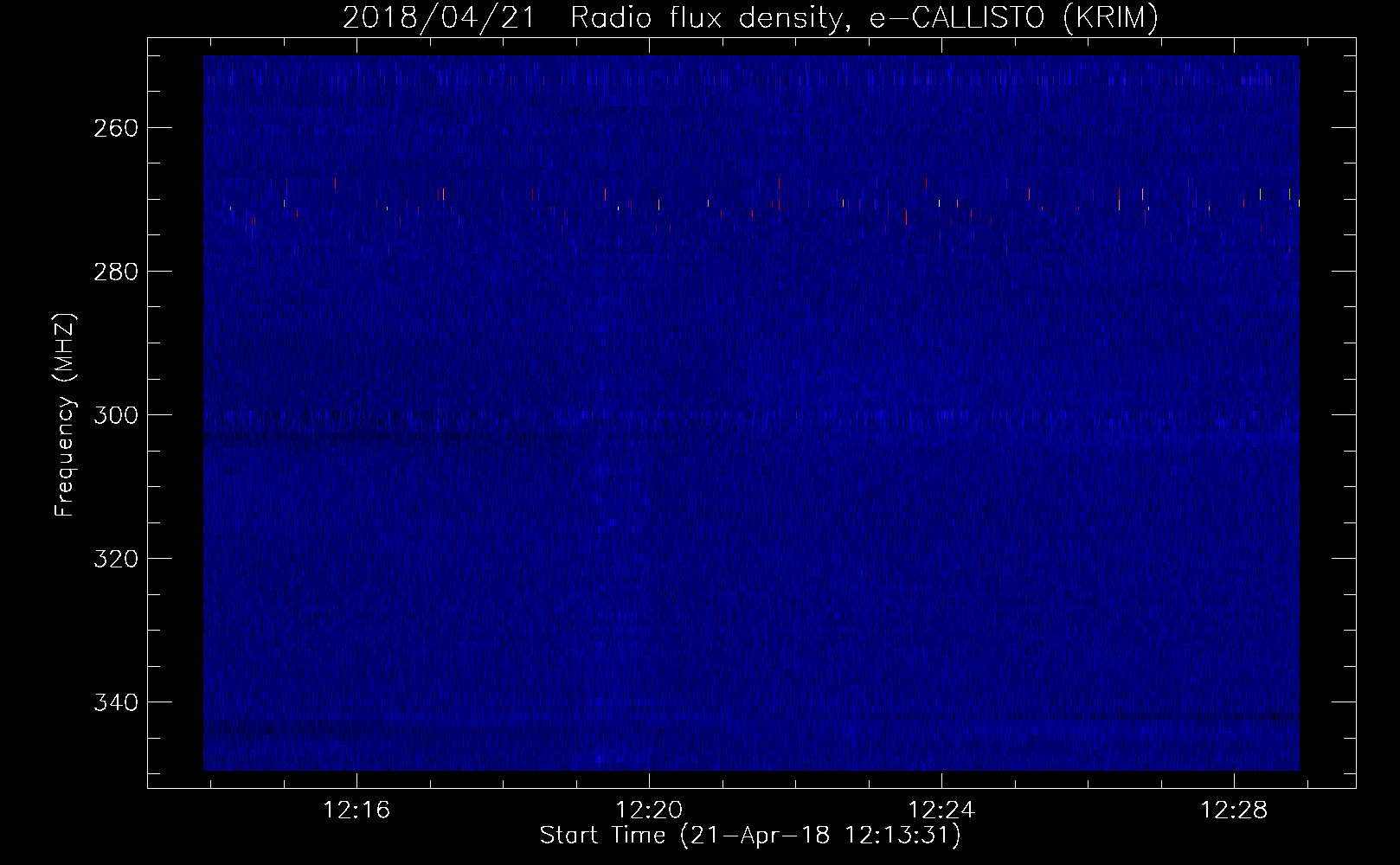The height and width of the screenshot is (865, 1400).
Task: Click the 12:20 time tick label
Action: (649, 810)
